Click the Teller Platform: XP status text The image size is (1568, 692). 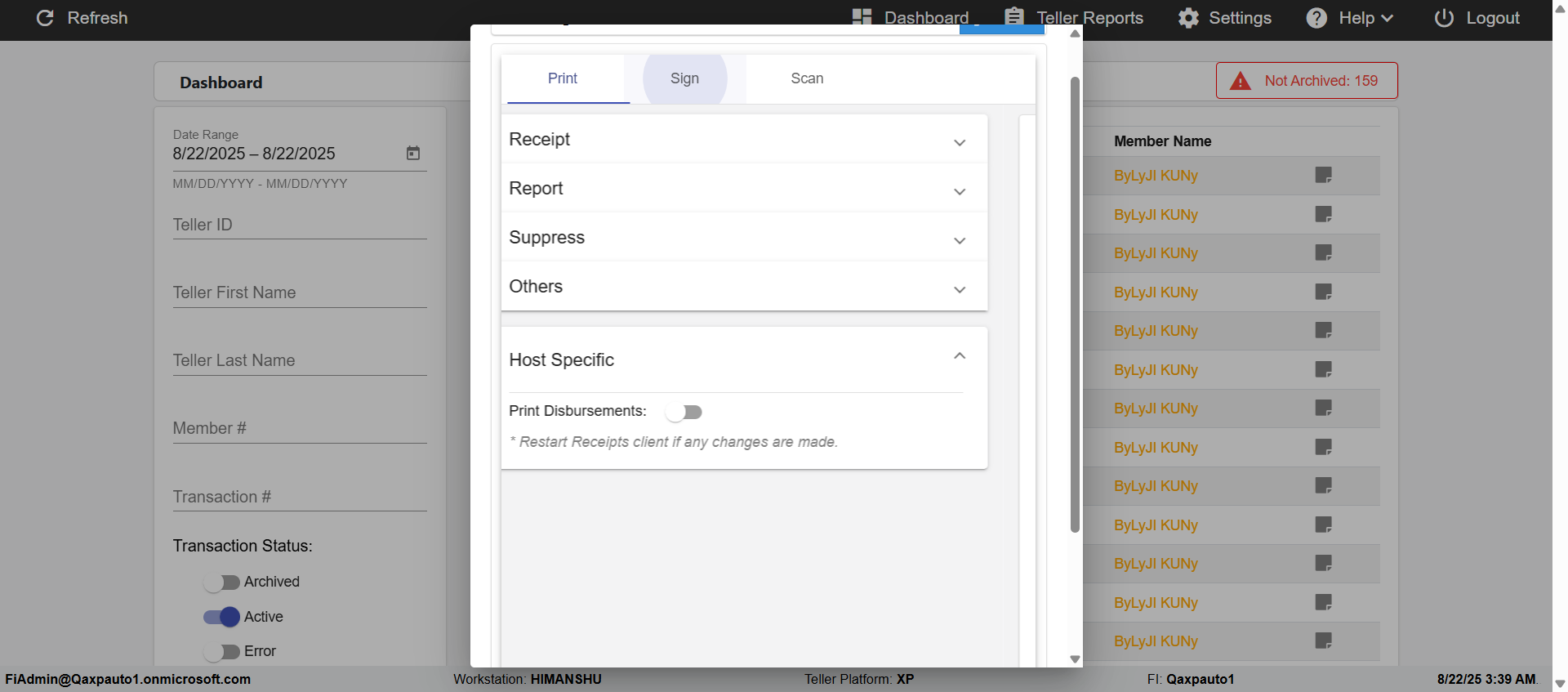pyautogui.click(x=859, y=679)
